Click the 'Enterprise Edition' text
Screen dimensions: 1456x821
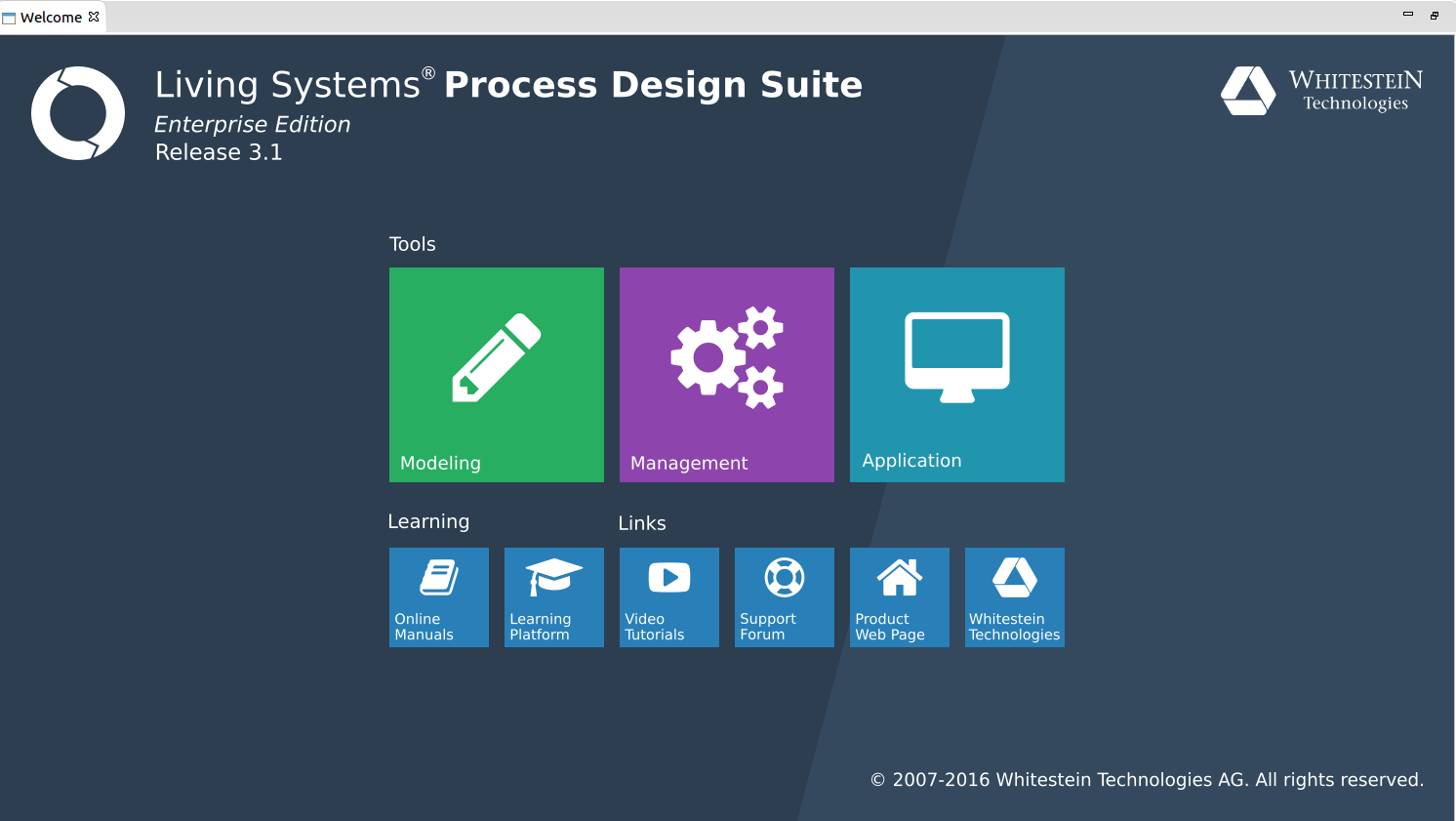(x=252, y=125)
